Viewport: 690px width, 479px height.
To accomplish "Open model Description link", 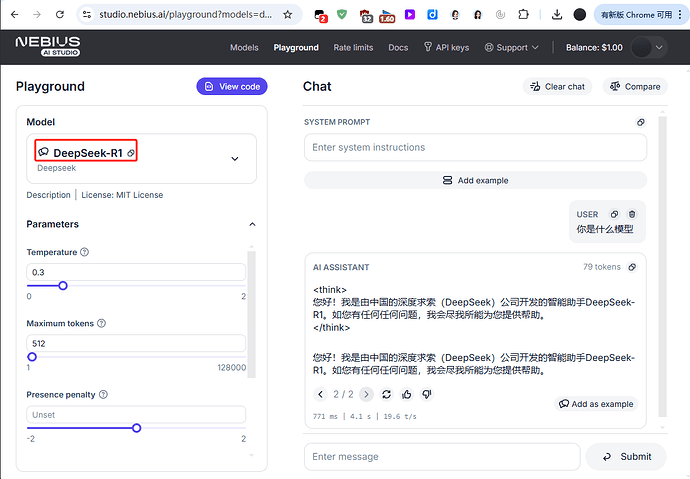I will pyautogui.click(x=48, y=195).
